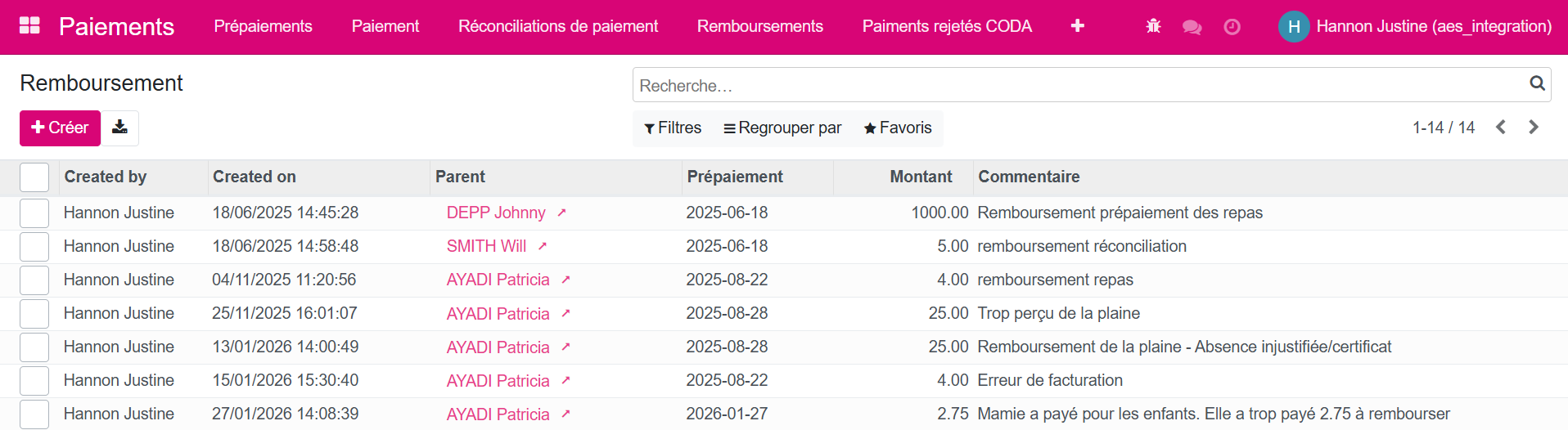Open the Remboursements menu
The image size is (1568, 430).
tap(760, 26)
